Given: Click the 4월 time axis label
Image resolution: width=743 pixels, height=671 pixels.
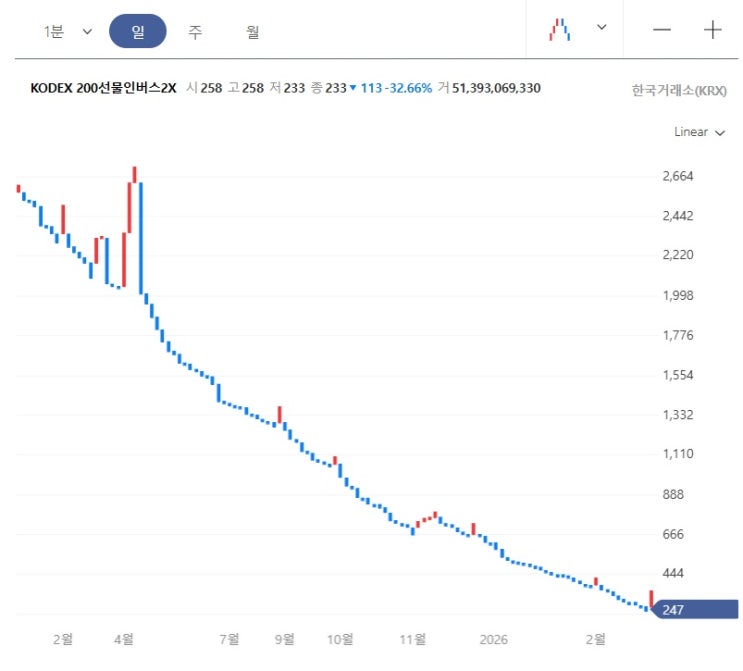Looking at the screenshot, I should pyautogui.click(x=124, y=640).
